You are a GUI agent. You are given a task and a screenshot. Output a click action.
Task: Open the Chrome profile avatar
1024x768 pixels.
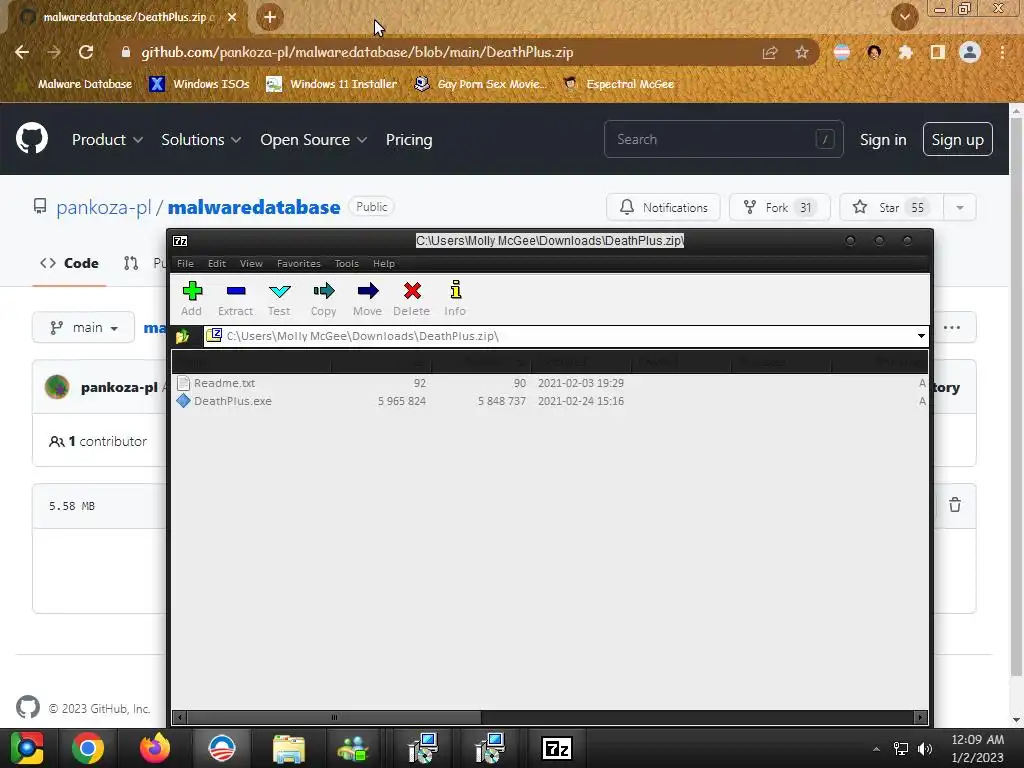(970, 52)
